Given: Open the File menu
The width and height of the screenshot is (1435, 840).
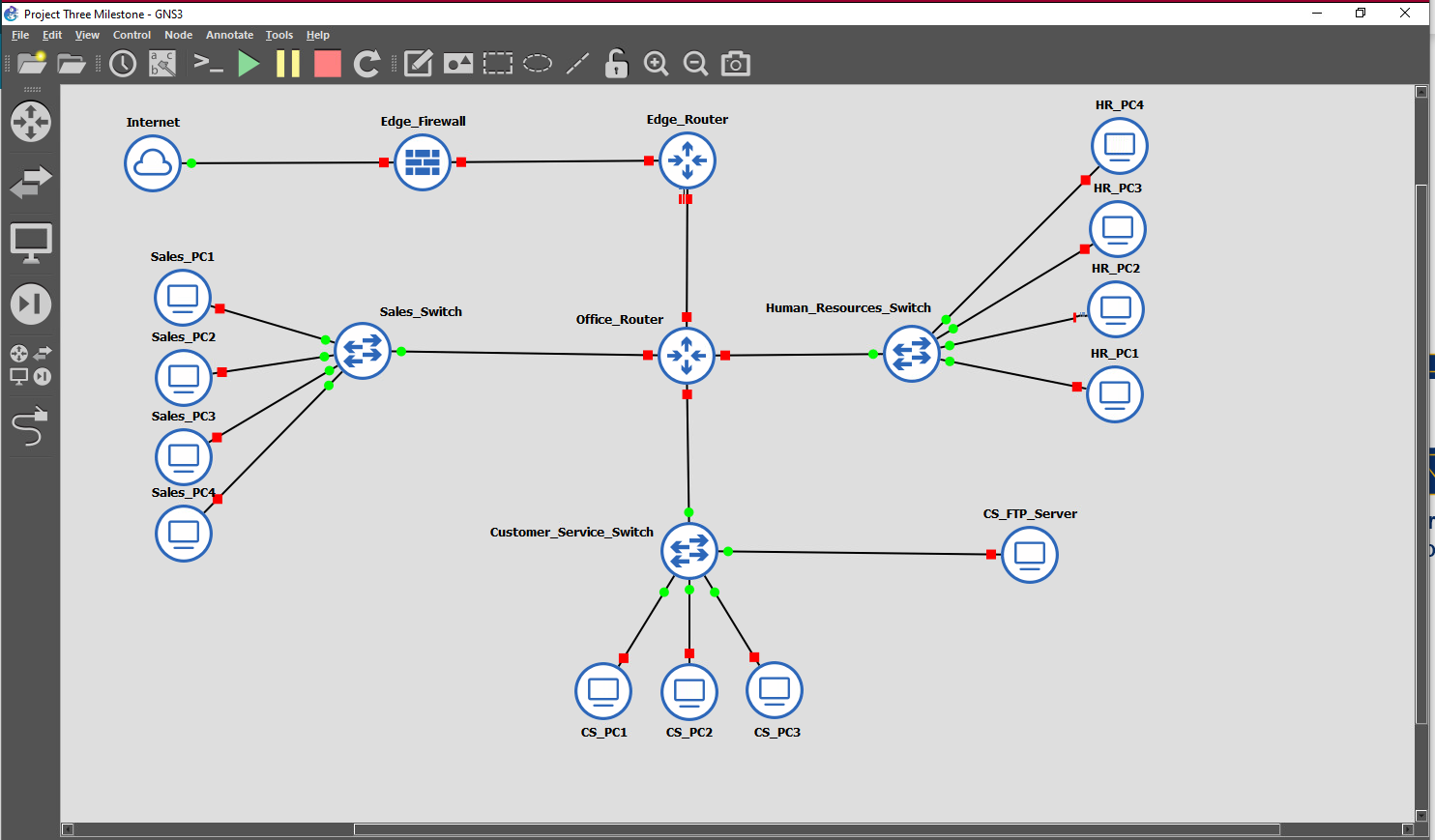Looking at the screenshot, I should 20,35.
